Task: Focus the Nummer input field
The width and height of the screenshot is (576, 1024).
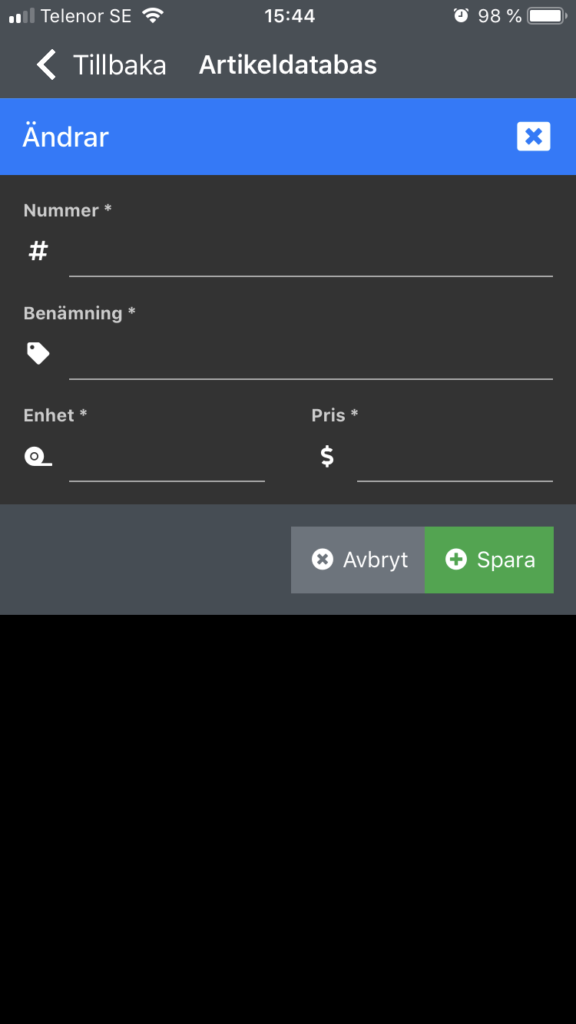Action: (311, 253)
